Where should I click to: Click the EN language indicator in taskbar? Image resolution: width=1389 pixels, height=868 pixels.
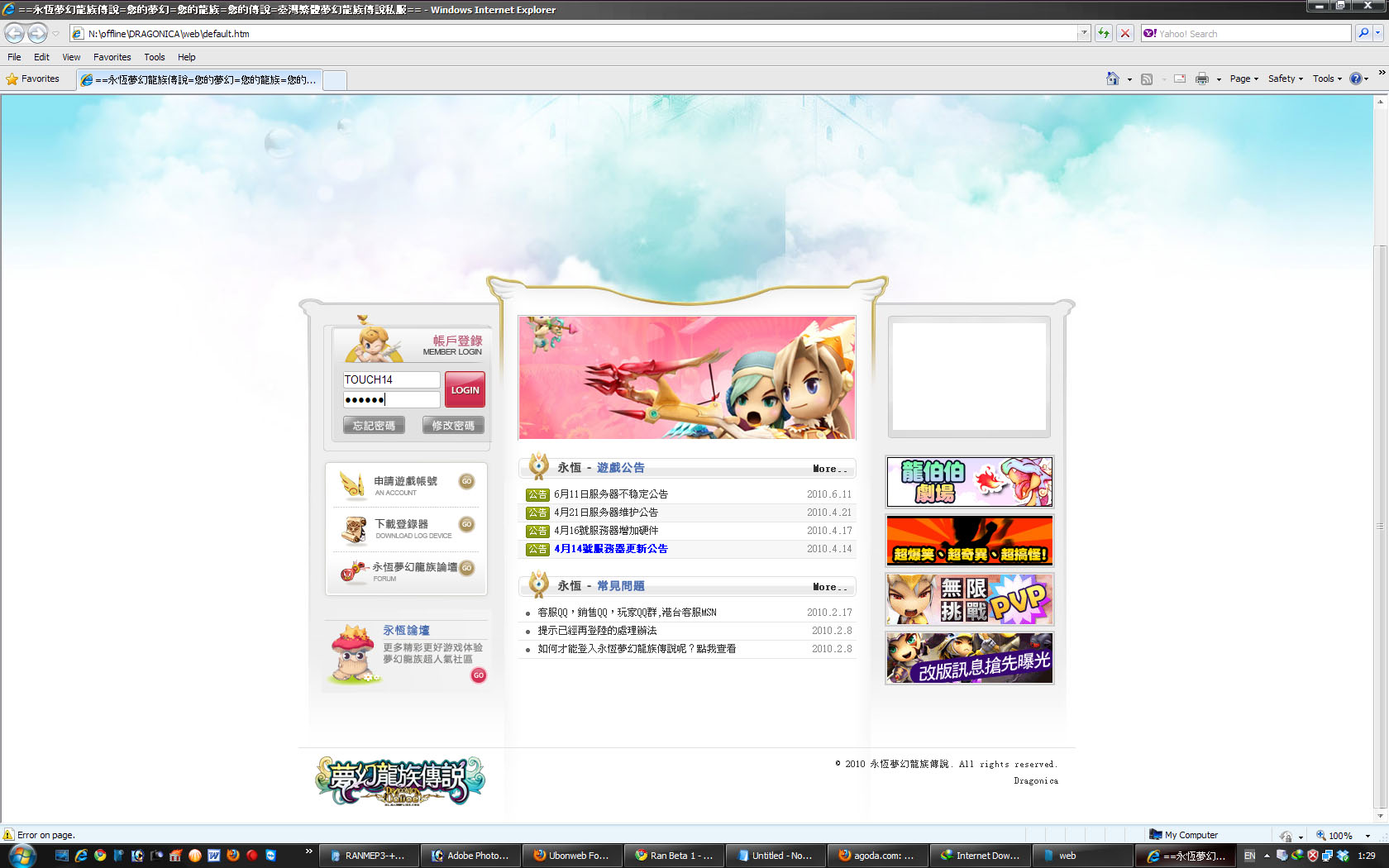(1249, 856)
